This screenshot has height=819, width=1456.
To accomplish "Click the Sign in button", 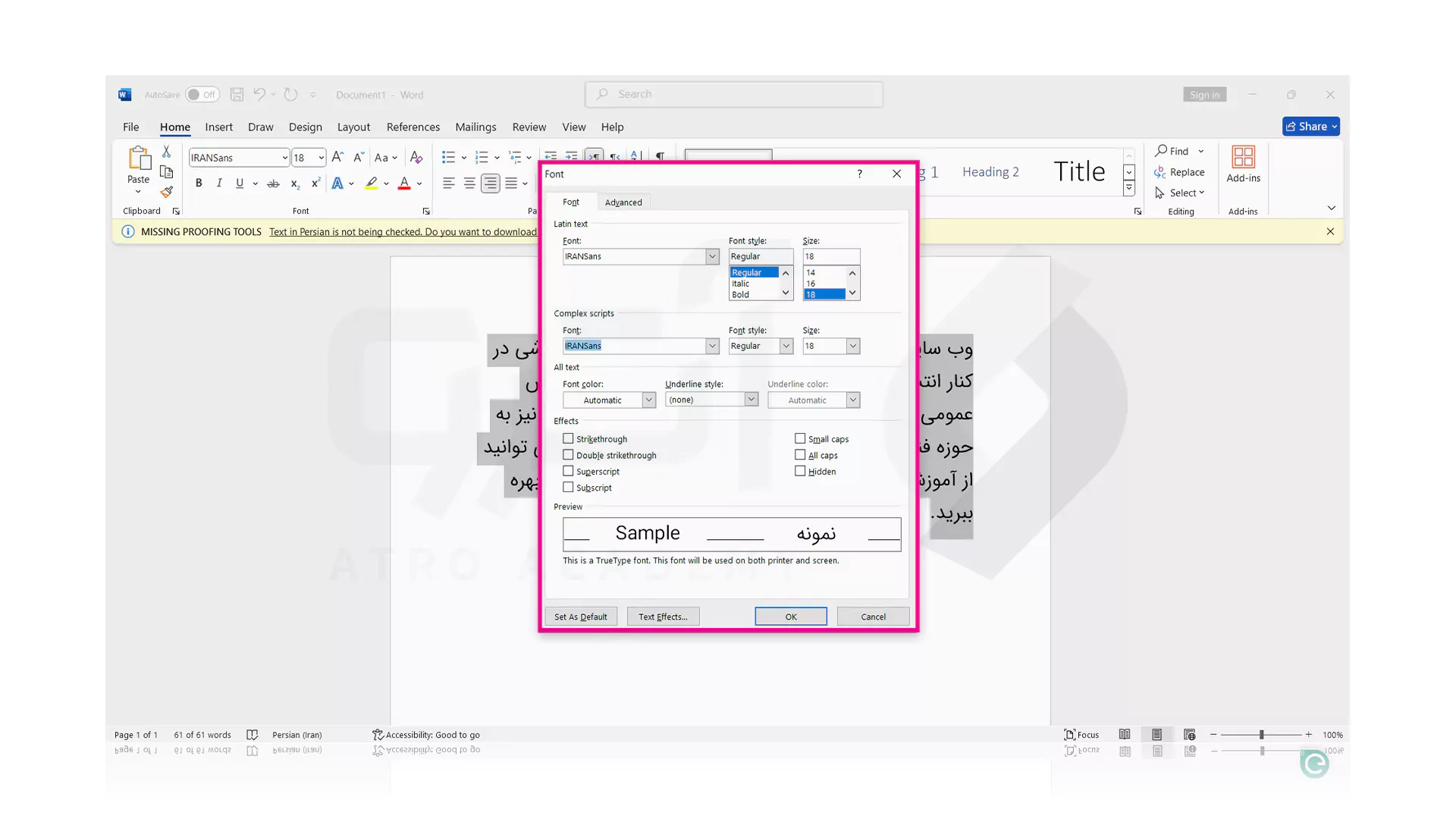I will 1204,95.
